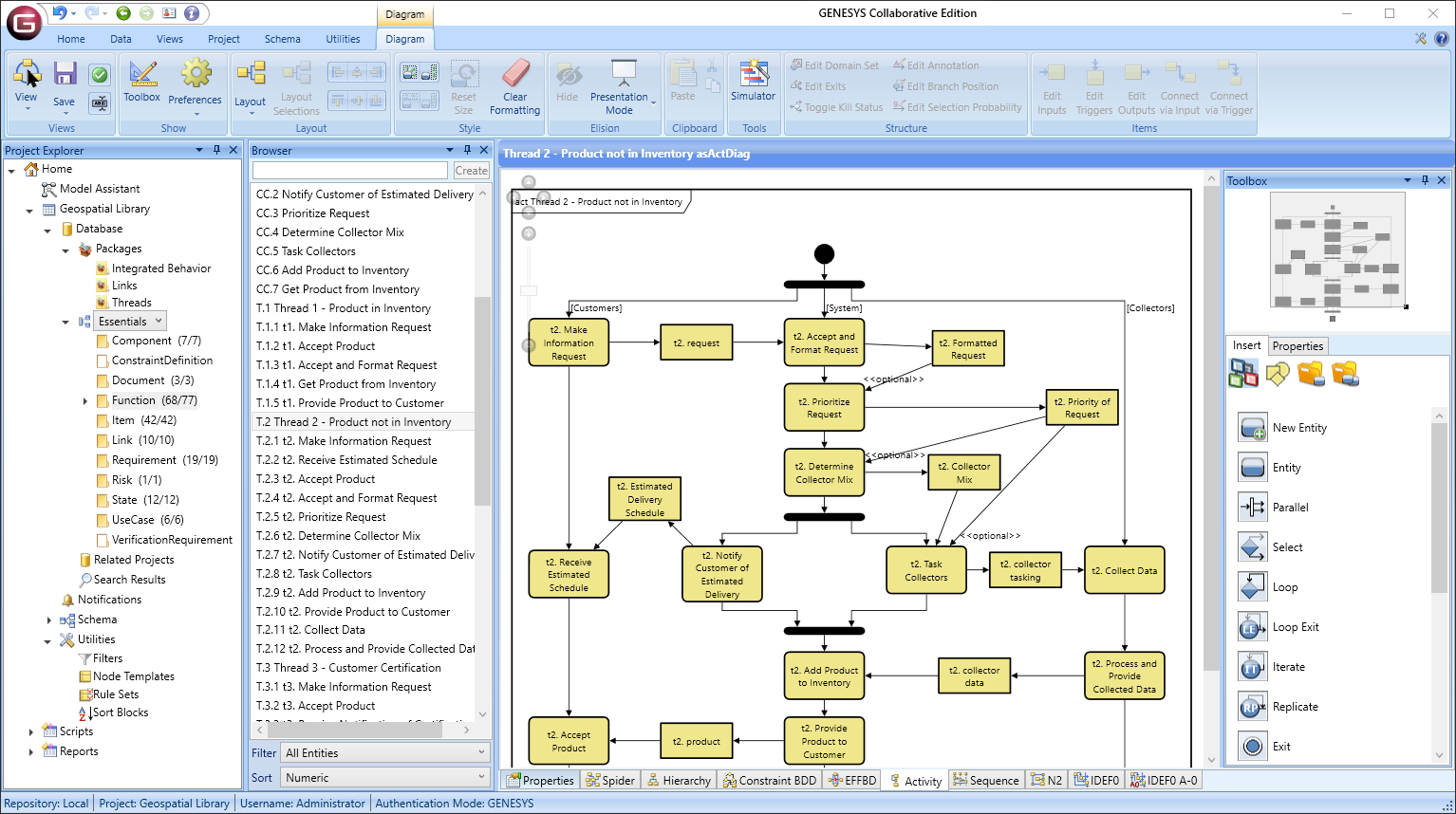The width and height of the screenshot is (1456, 814).
Task: Select the Parallel construct in the Toolbox
Action: click(x=1286, y=507)
